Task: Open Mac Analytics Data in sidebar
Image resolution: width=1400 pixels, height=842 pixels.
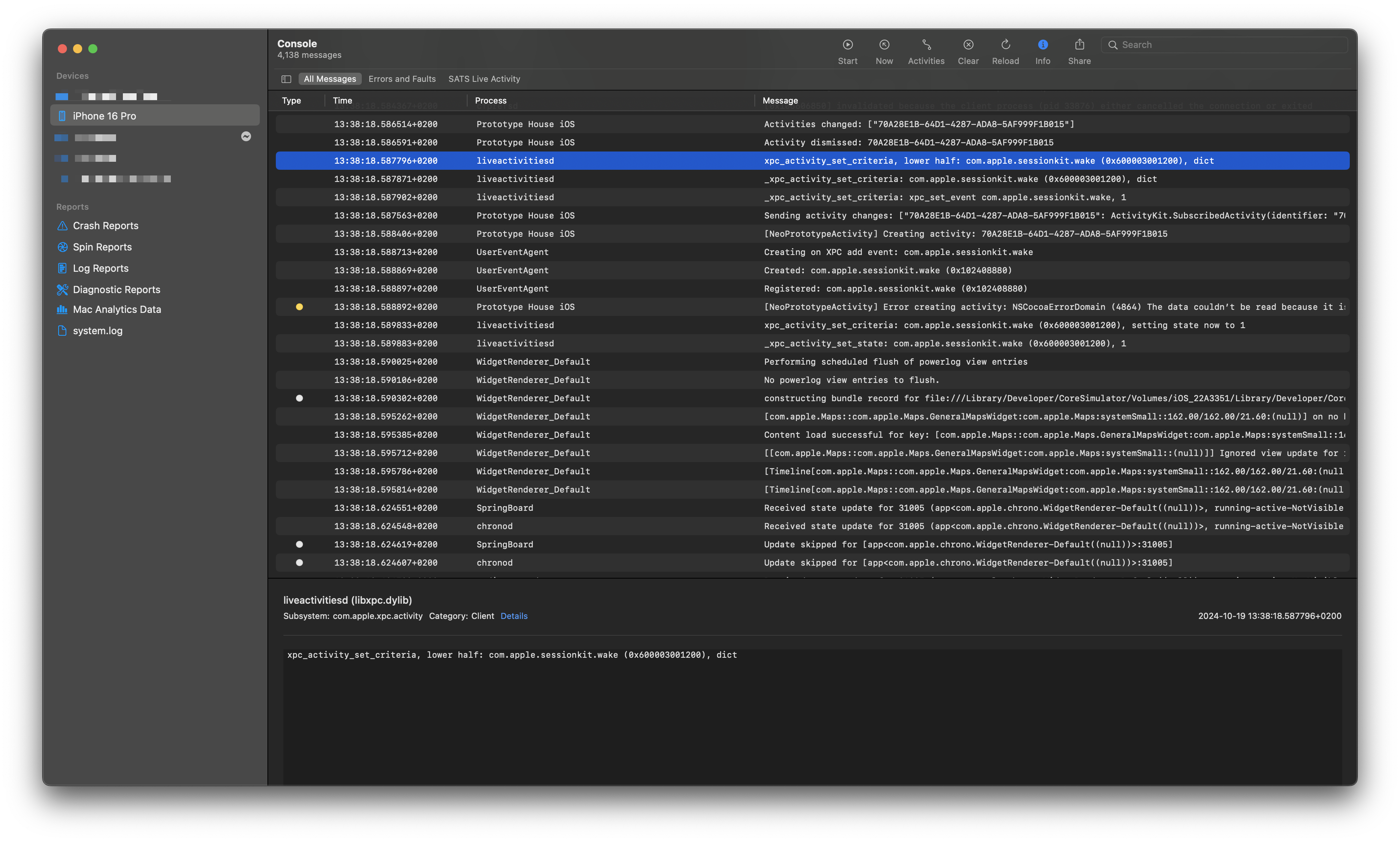Action: (117, 309)
